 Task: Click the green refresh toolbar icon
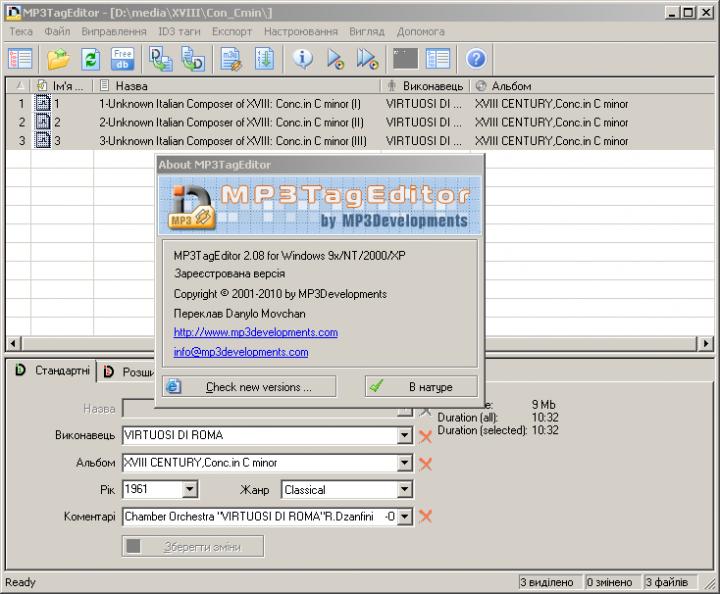tap(91, 59)
